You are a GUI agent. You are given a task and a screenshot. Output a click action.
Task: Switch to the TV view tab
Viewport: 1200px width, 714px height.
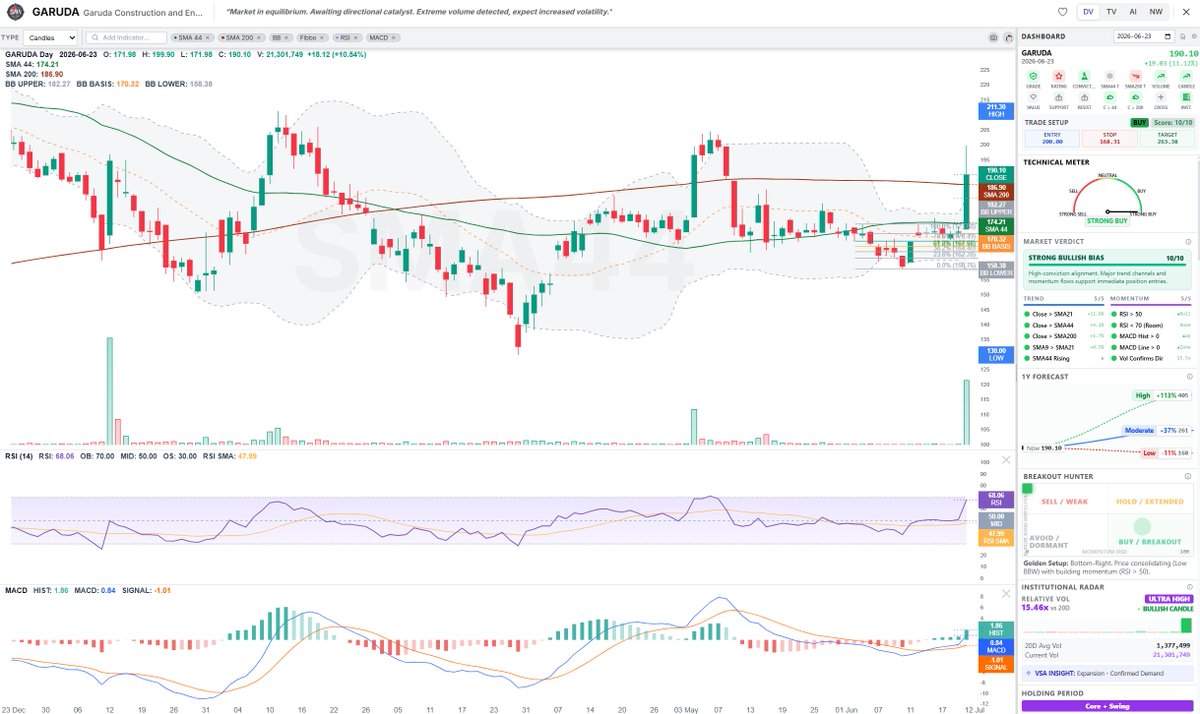coord(1111,12)
